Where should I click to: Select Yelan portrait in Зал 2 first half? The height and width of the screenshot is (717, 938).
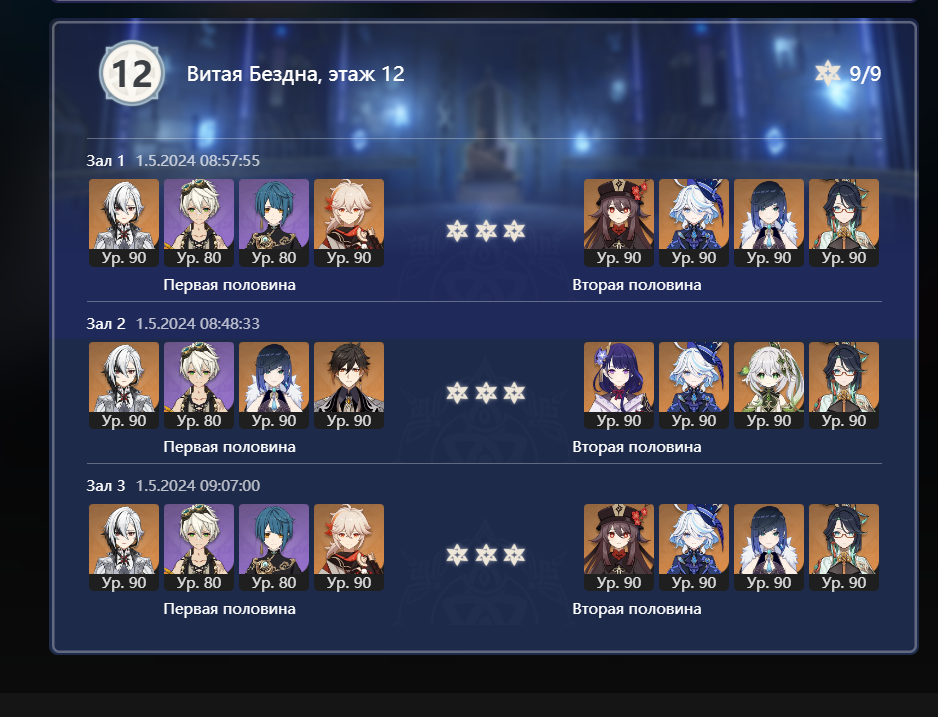pyautogui.click(x=274, y=385)
